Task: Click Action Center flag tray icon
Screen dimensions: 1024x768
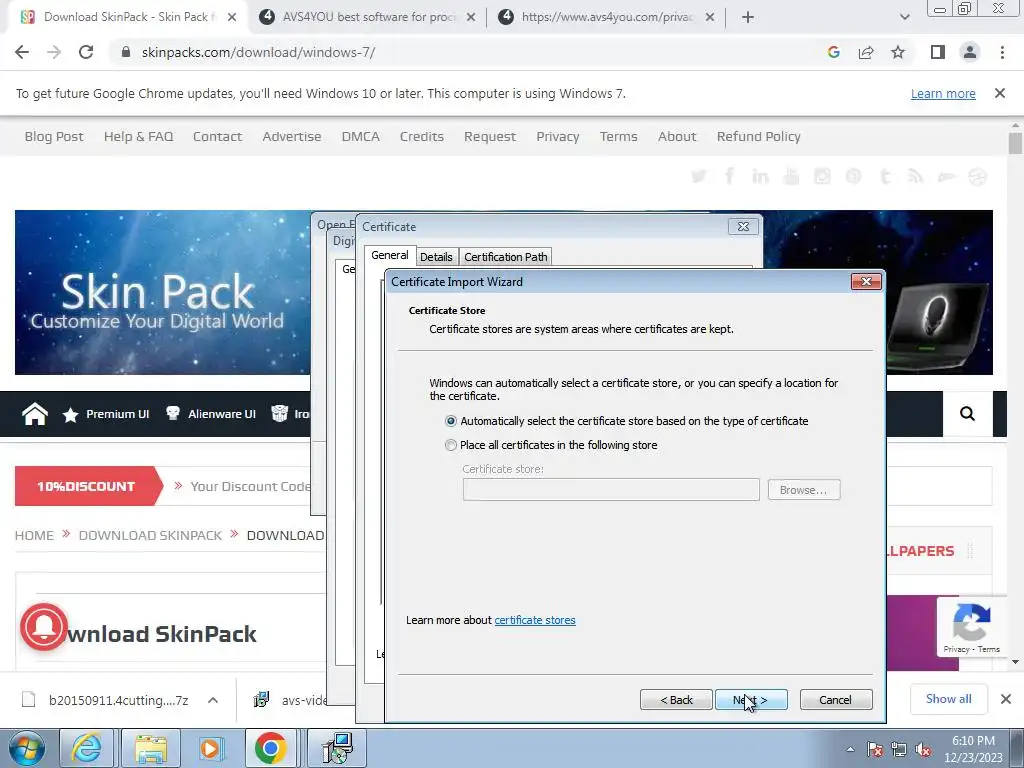Action: click(875, 750)
